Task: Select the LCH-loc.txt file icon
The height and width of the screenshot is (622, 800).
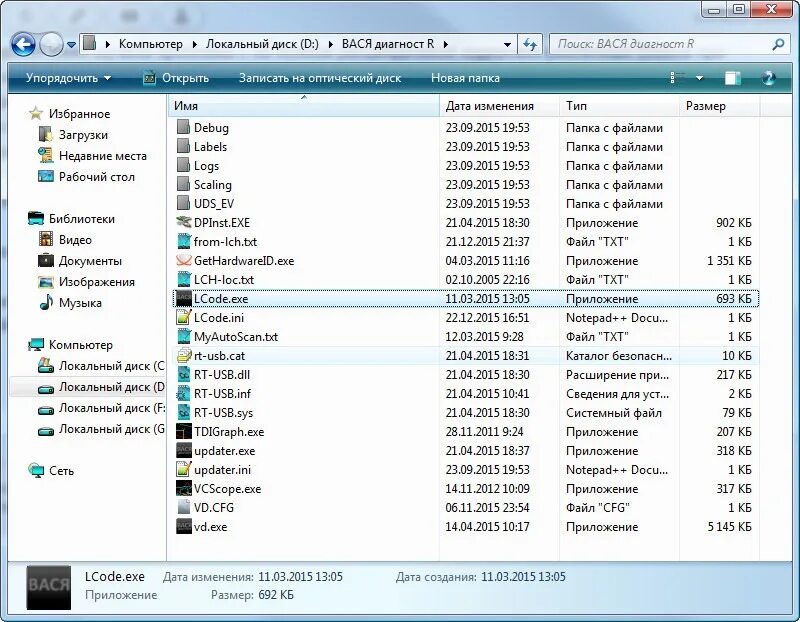Action: tap(184, 279)
